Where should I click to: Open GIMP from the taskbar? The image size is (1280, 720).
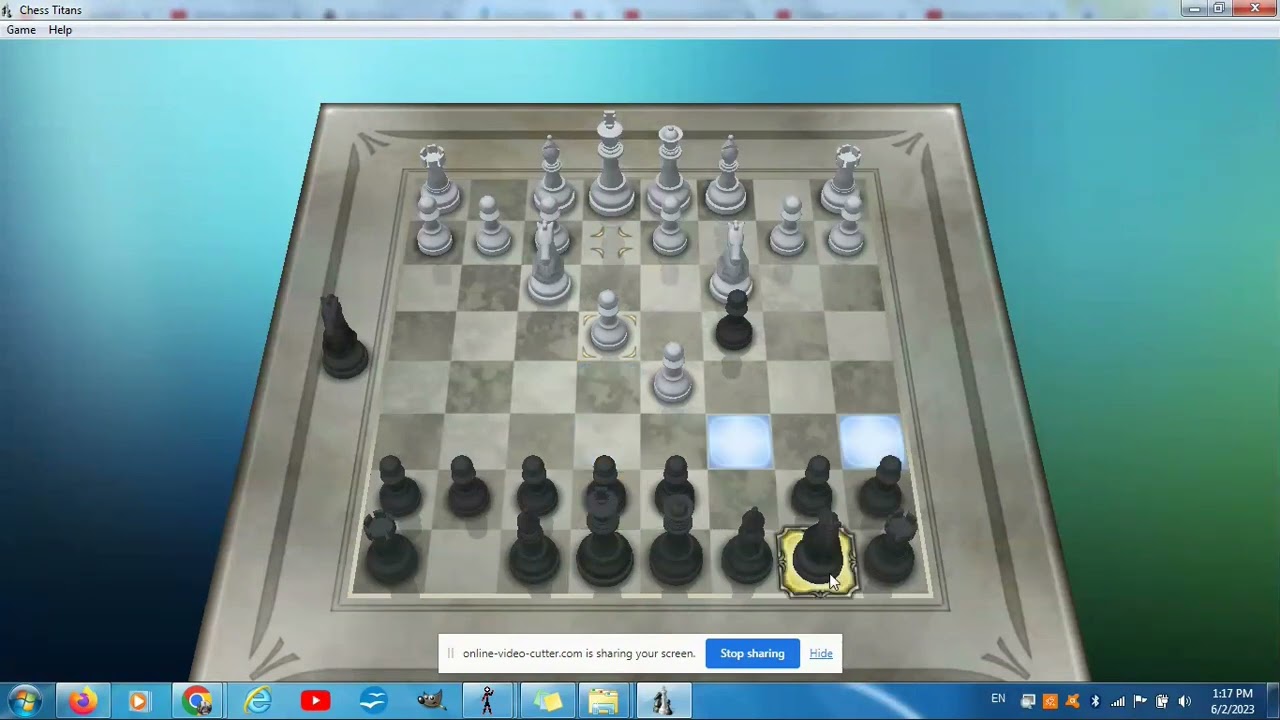pyautogui.click(x=431, y=701)
